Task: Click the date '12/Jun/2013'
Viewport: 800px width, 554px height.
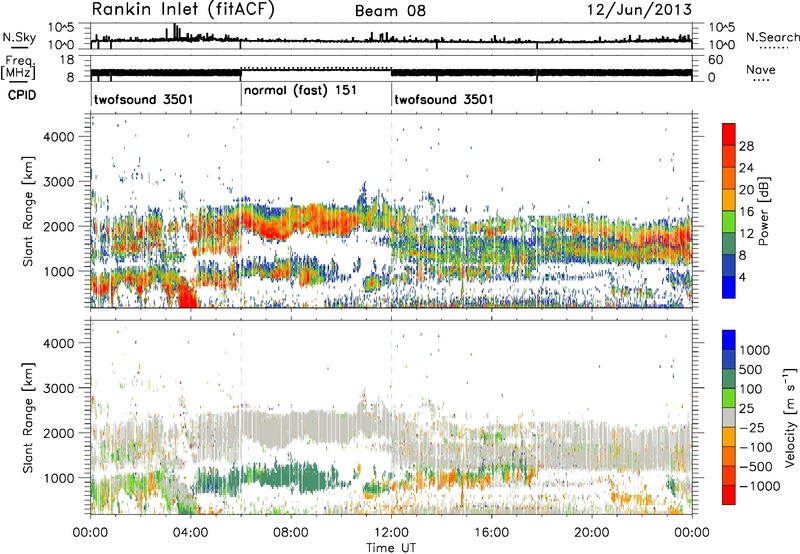Action: coord(639,10)
